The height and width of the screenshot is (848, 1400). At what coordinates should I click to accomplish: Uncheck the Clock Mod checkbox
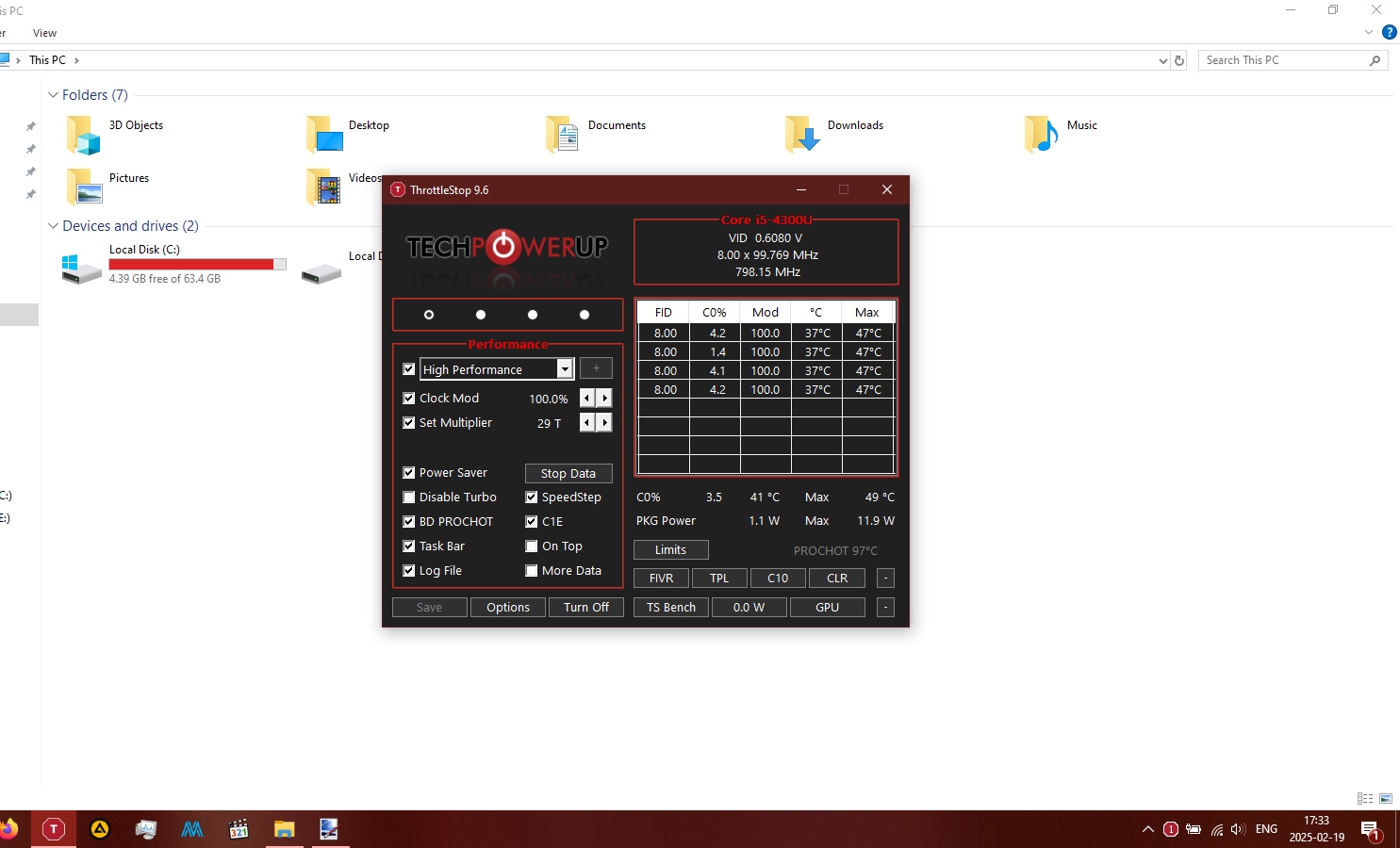pos(408,399)
